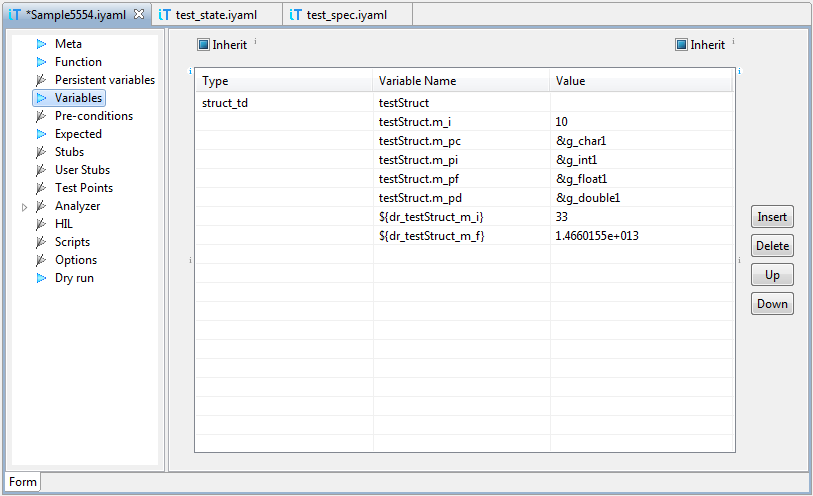Click the HIL section icon

coord(41,224)
